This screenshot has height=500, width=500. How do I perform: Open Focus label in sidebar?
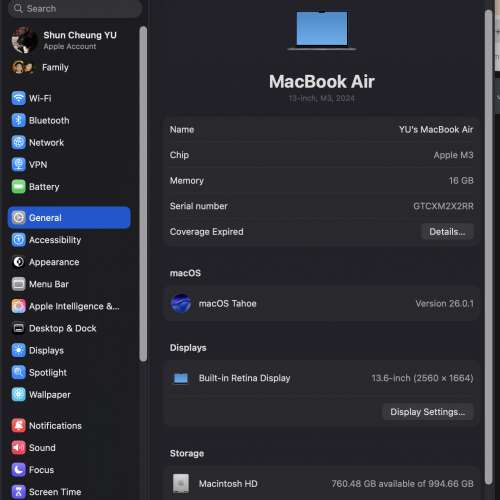pos(41,470)
